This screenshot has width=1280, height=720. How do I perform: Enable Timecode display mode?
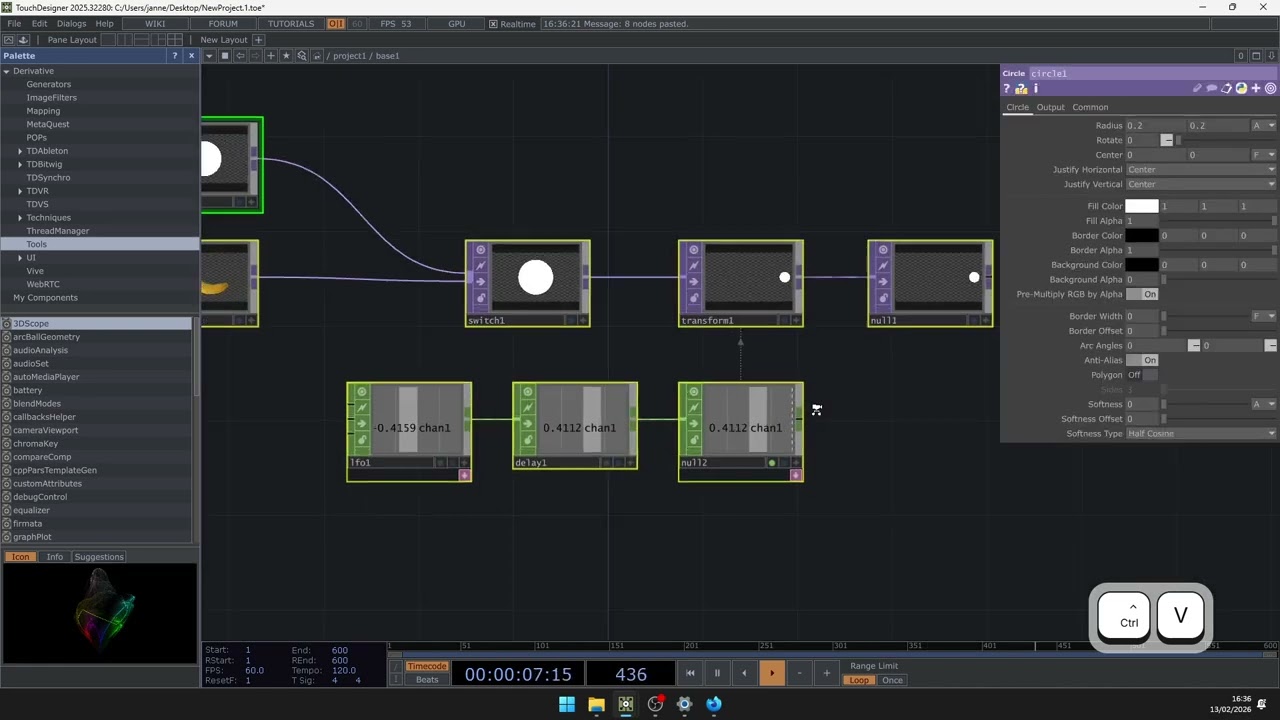[x=427, y=666]
